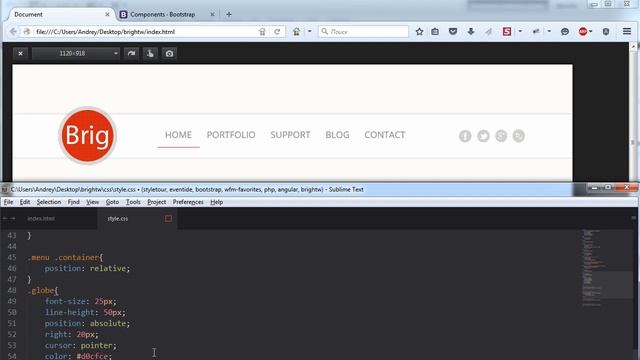This screenshot has height=360, width=640.
Task: Open the BLOG navigation link
Action: coord(337,135)
